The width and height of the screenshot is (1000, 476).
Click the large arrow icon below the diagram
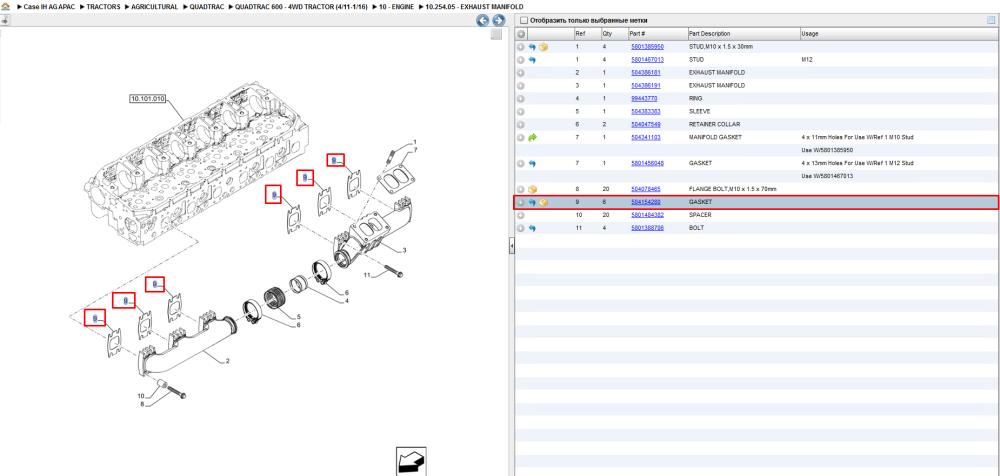pos(411,461)
